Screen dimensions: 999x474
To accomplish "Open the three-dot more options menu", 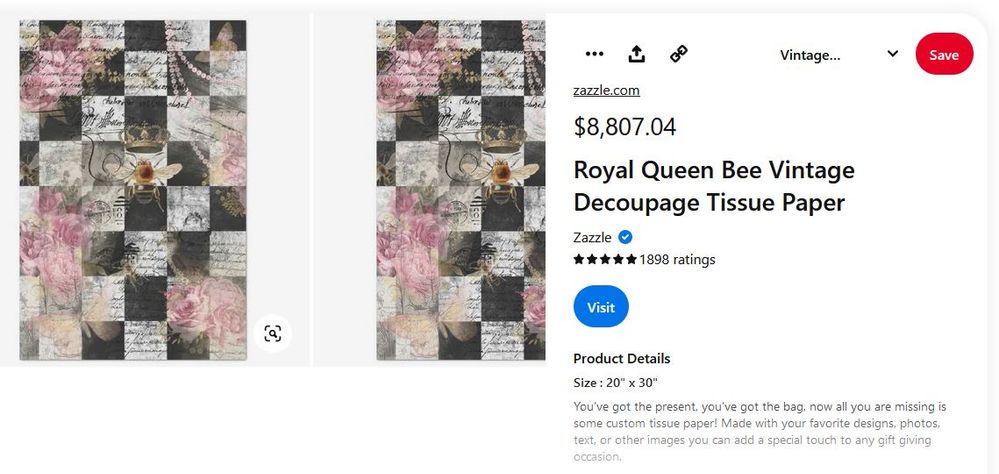I will click(x=594, y=54).
